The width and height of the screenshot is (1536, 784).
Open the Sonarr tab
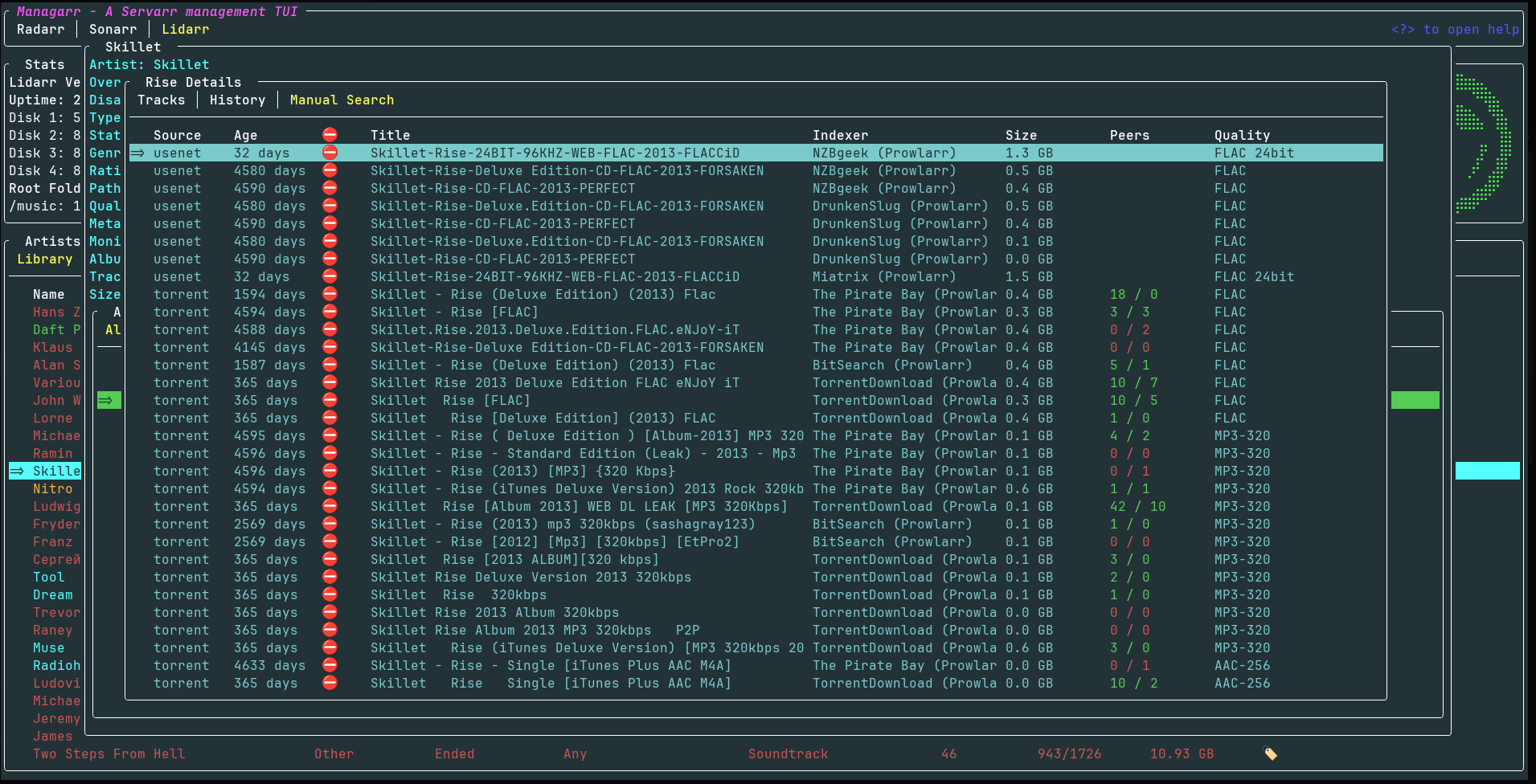pos(113,29)
